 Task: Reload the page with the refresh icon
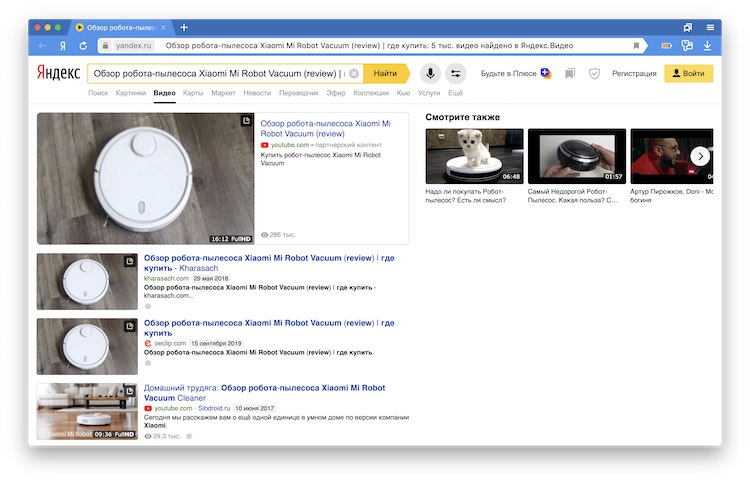(x=83, y=46)
